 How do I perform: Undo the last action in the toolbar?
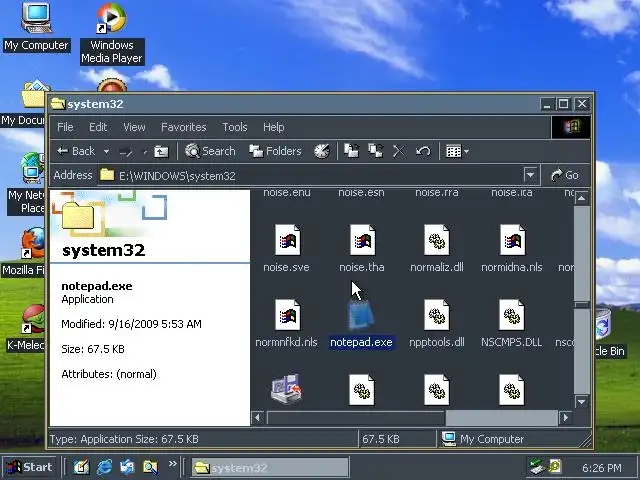pyautogui.click(x=423, y=151)
